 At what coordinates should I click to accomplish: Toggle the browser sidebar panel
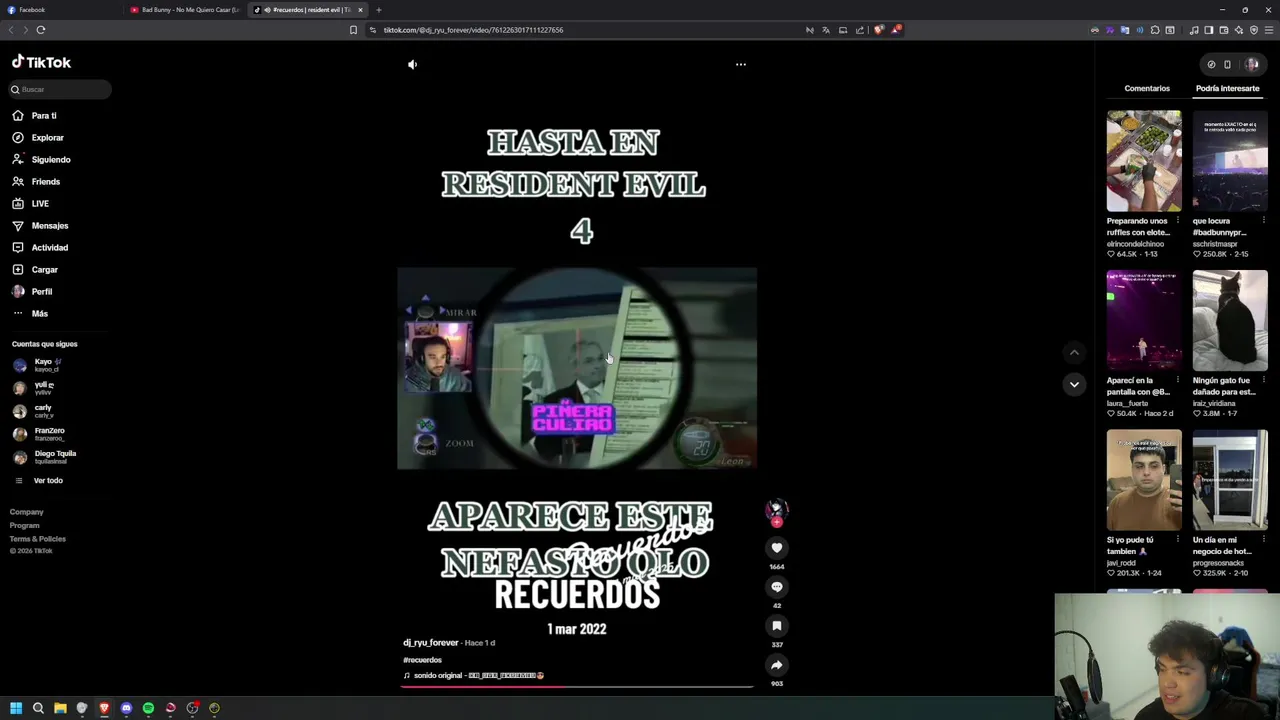pyautogui.click(x=1209, y=30)
